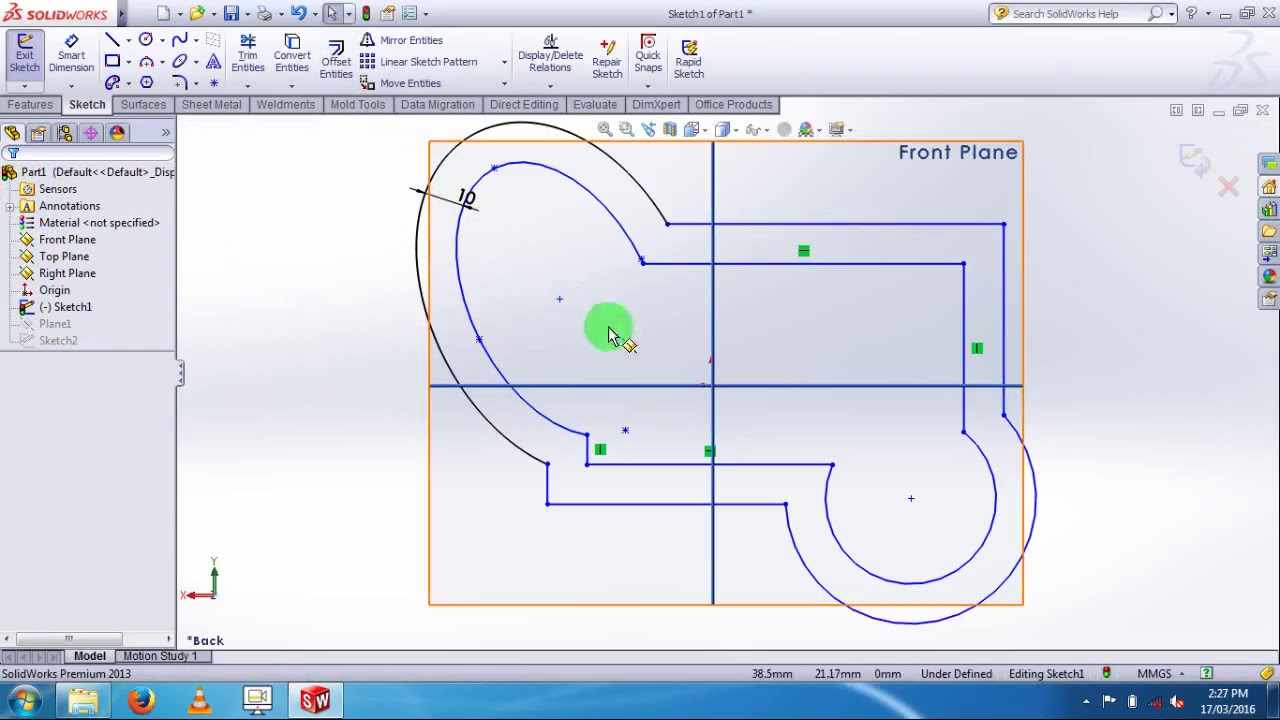Open the ConfigurationManager panel tab

(x=64, y=133)
